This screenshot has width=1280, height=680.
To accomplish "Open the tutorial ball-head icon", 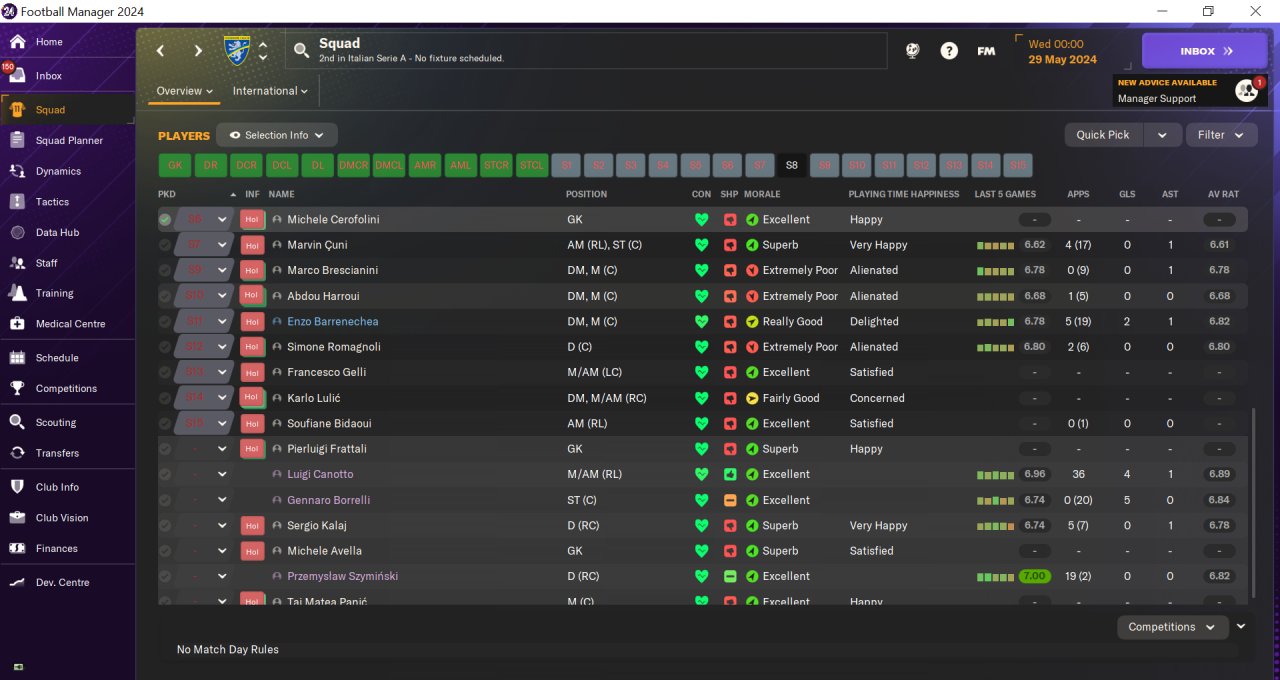I will [913, 51].
